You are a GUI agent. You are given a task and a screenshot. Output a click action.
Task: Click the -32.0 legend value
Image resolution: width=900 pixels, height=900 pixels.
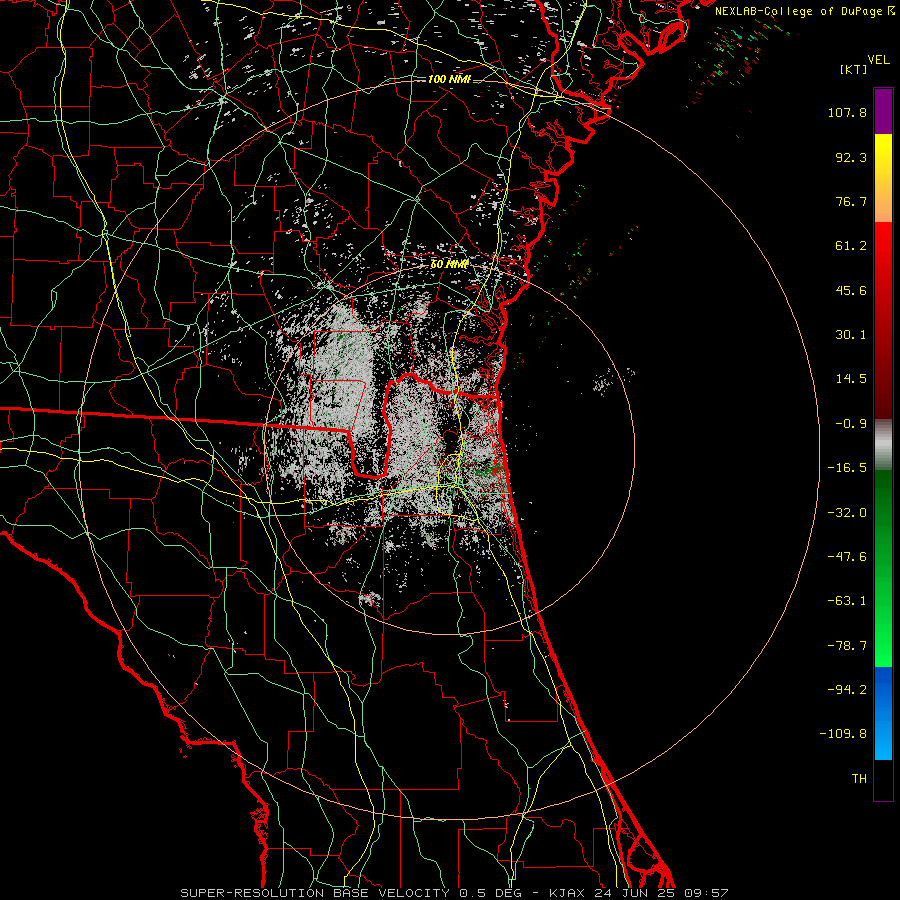click(x=847, y=513)
